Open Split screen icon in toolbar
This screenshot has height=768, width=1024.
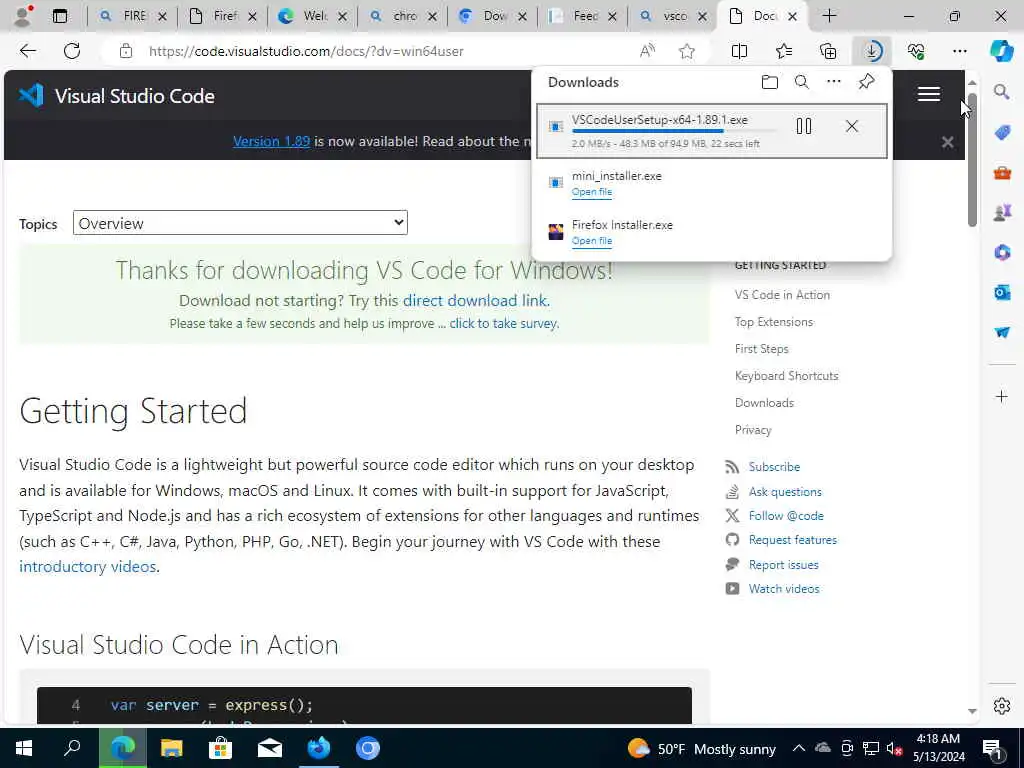pos(739,51)
